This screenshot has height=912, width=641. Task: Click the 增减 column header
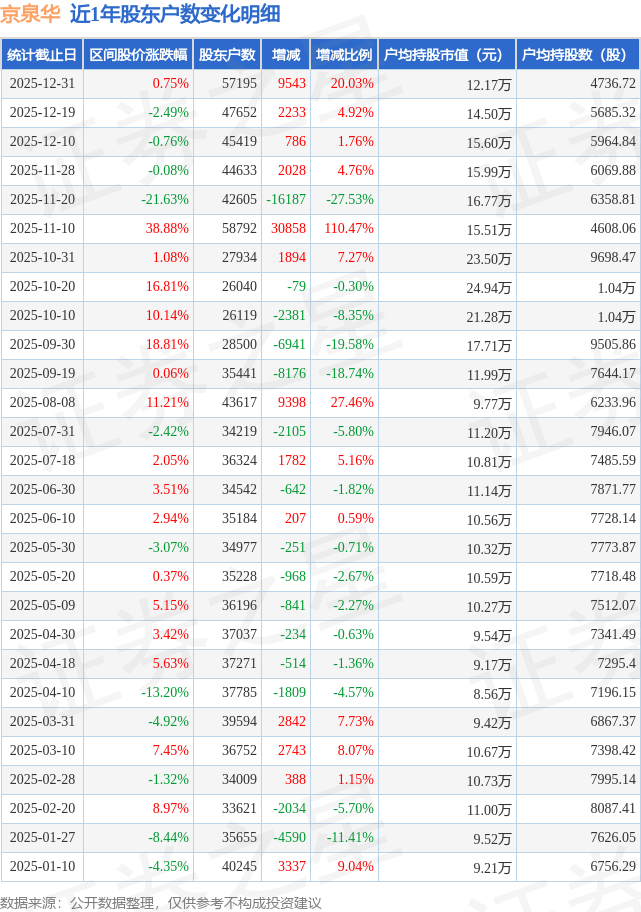pyautogui.click(x=286, y=55)
